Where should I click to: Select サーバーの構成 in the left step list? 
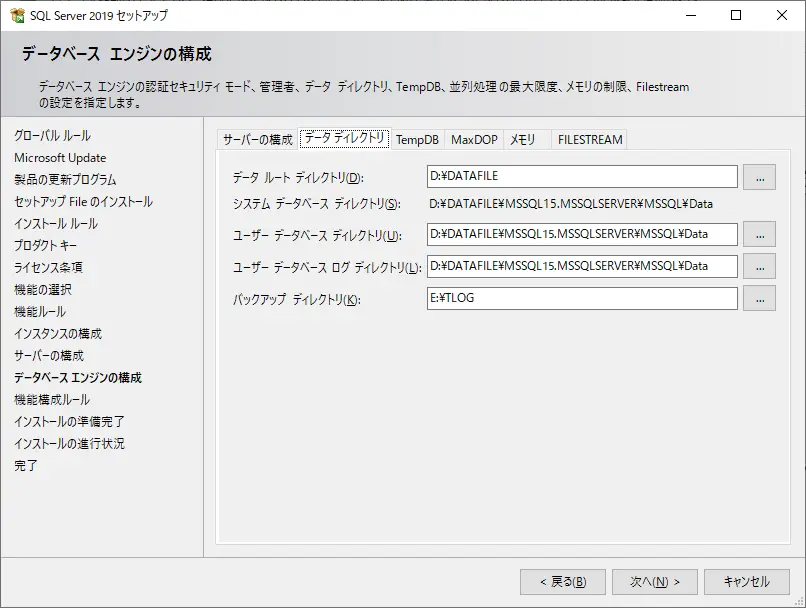pyautogui.click(x=49, y=356)
